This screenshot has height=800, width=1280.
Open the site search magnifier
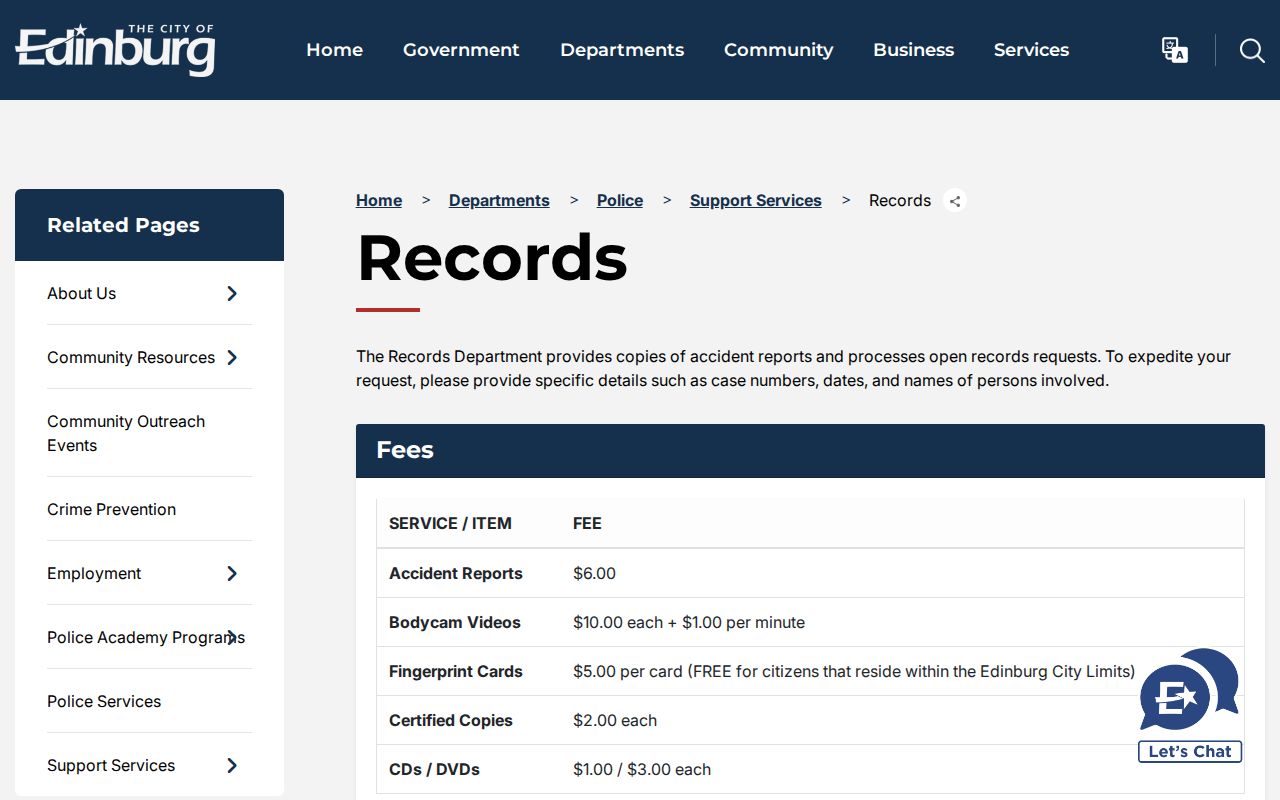pyautogui.click(x=1252, y=50)
